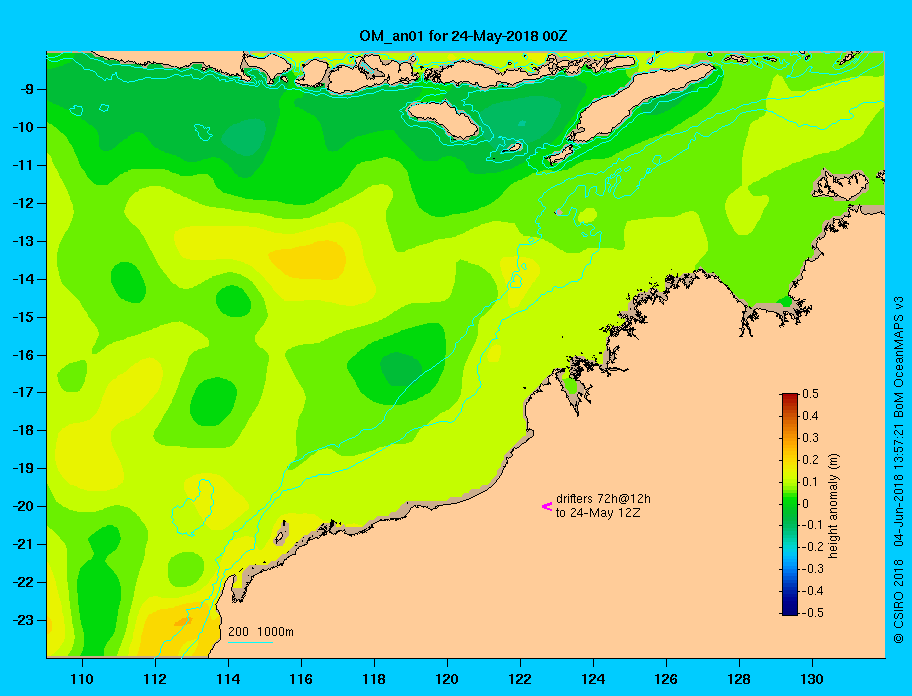Click the colorbar tick label "-0.3"
Screen dimensions: 912x696
813,569
